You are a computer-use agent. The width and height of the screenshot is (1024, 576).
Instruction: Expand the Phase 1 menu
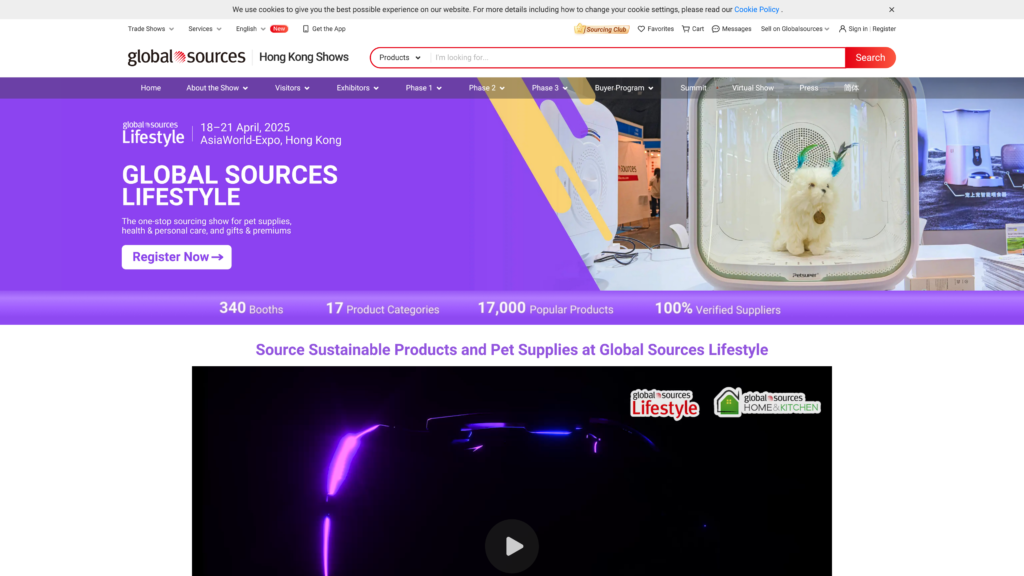[x=423, y=88]
